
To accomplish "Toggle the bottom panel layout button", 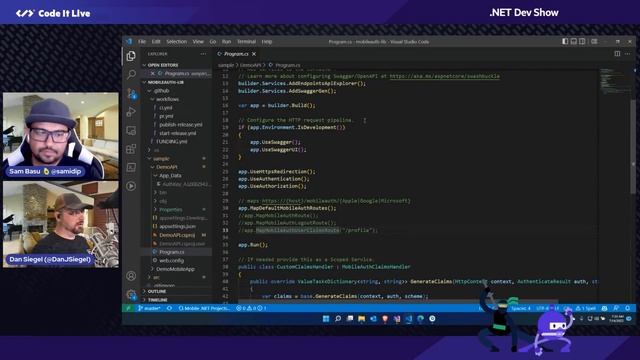I will (573, 41).
